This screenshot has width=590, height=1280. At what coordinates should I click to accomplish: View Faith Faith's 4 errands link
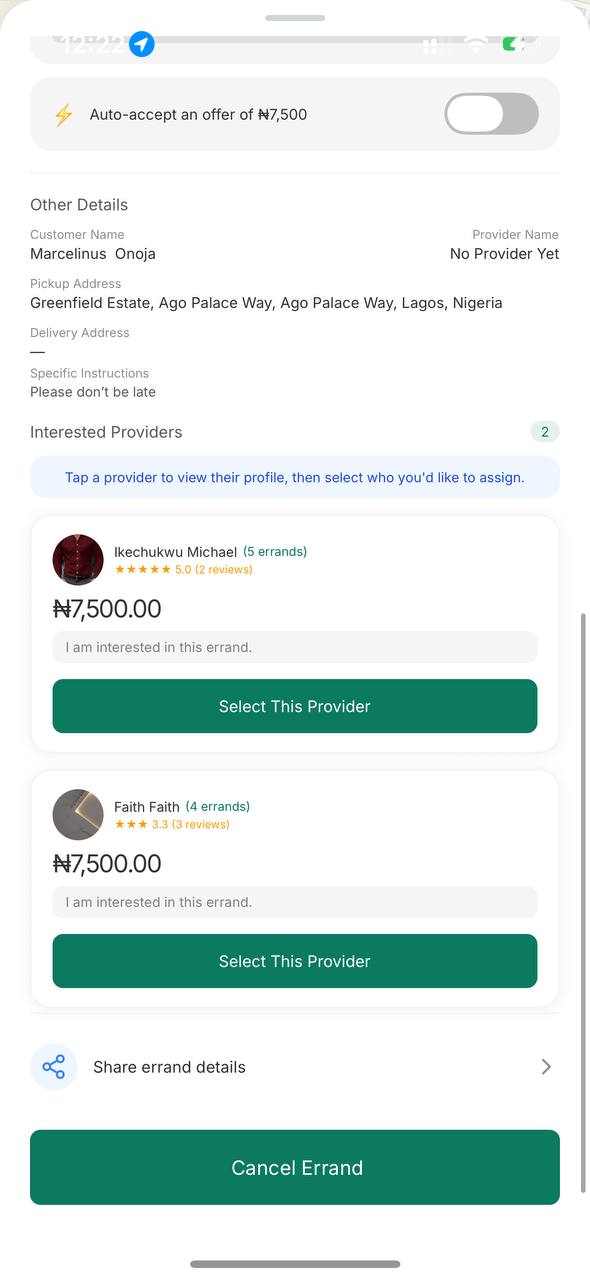218,806
